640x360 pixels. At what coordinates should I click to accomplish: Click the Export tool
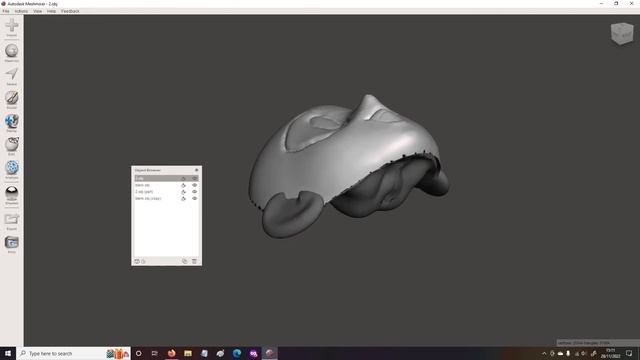point(11,221)
